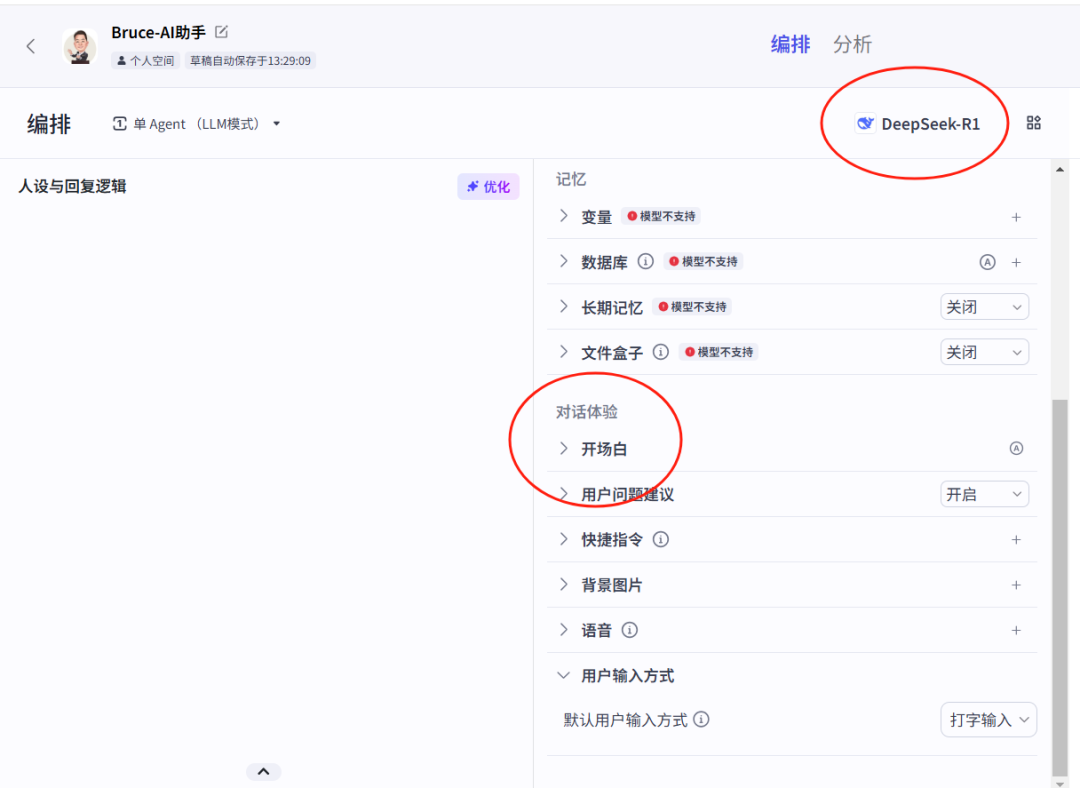
Task: Click the 记忆 section heading
Action: [571, 179]
